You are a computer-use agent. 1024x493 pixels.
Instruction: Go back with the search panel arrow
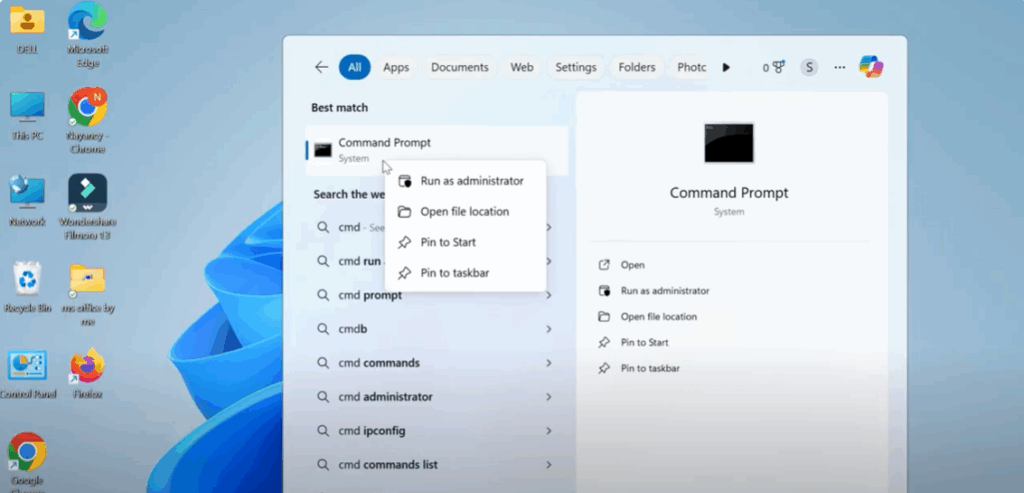[321, 67]
